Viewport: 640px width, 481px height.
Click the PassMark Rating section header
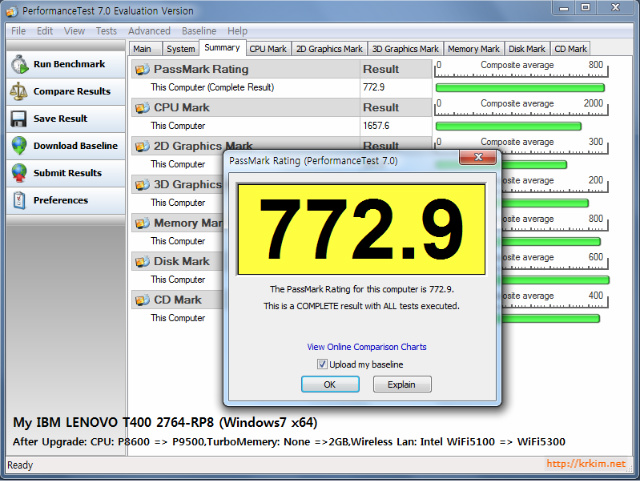245,69
